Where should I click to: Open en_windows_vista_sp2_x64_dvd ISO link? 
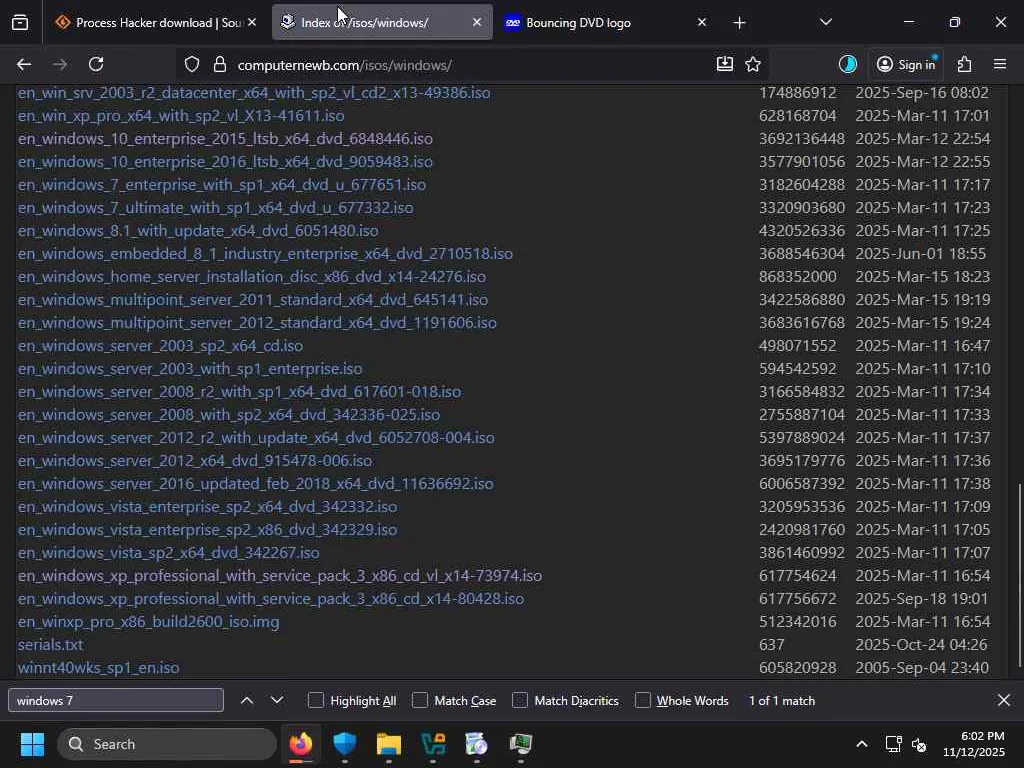pos(168,552)
